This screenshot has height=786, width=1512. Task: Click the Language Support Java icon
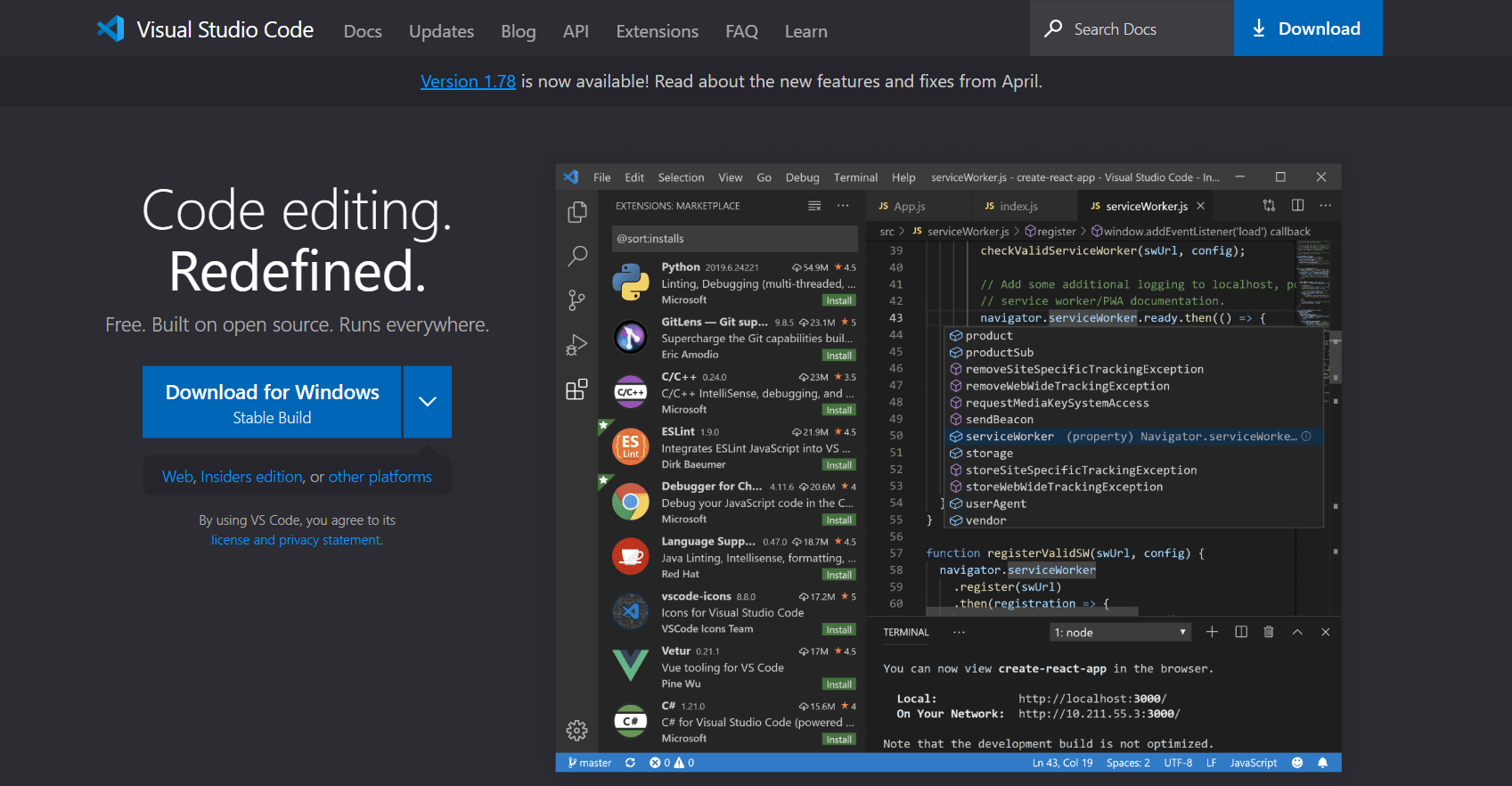pos(631,556)
